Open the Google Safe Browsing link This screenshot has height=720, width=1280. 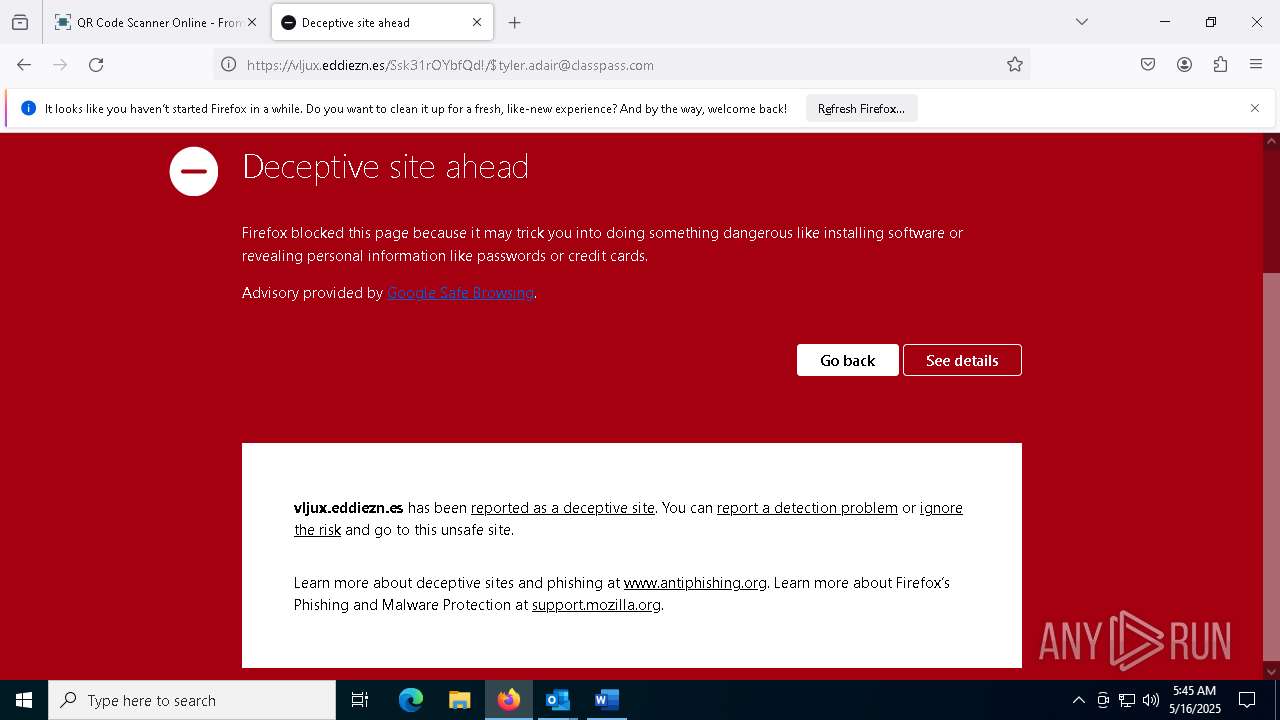click(x=460, y=293)
